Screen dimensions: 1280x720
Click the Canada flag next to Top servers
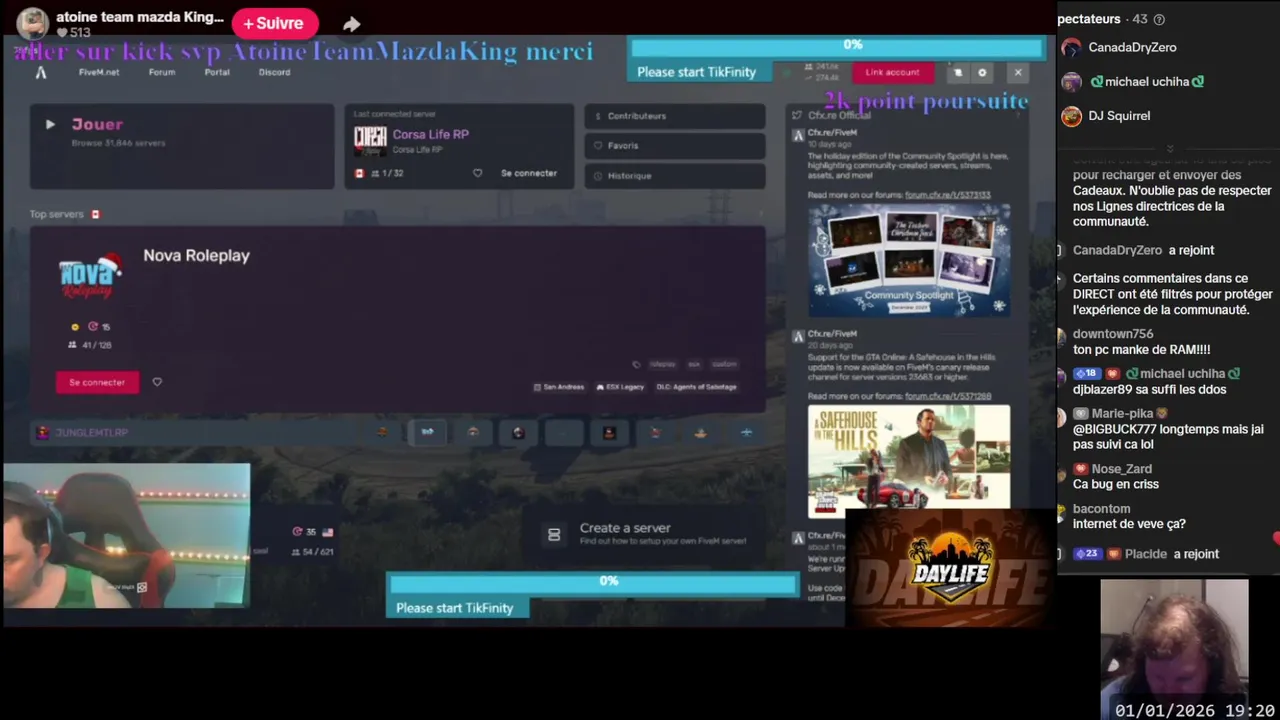coord(96,214)
